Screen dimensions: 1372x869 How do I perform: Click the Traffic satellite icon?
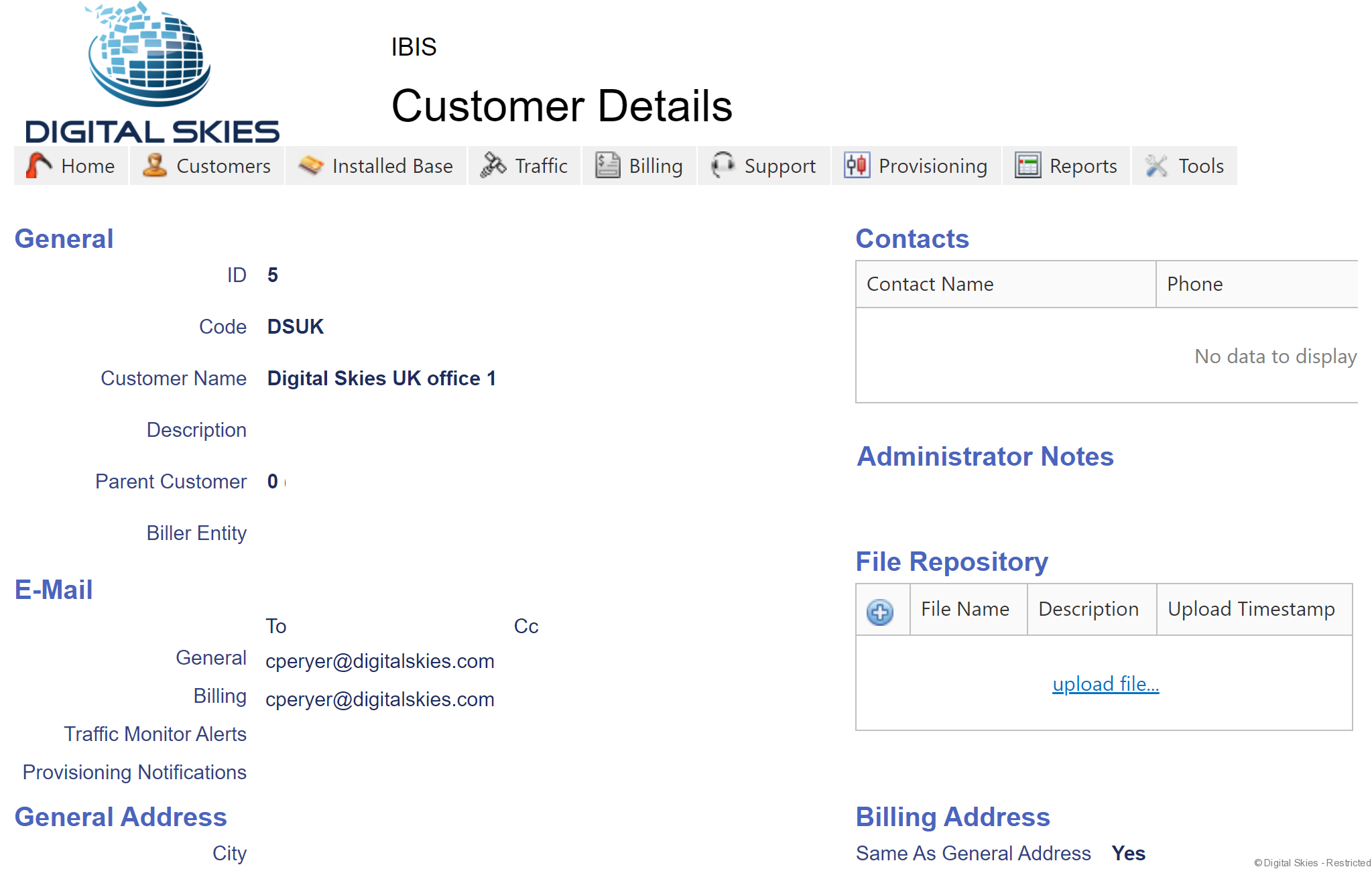click(x=493, y=165)
